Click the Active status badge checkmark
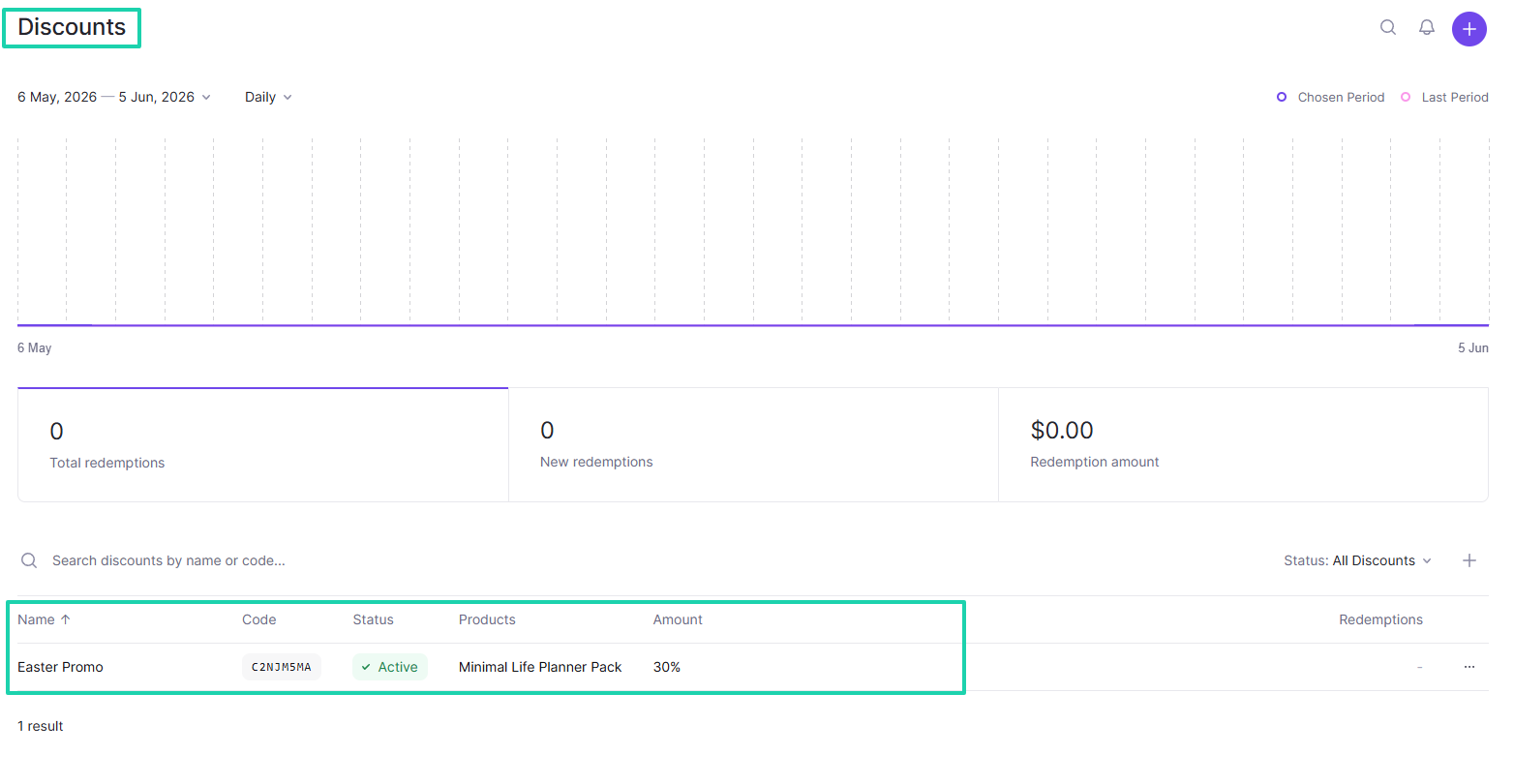 tap(366, 667)
